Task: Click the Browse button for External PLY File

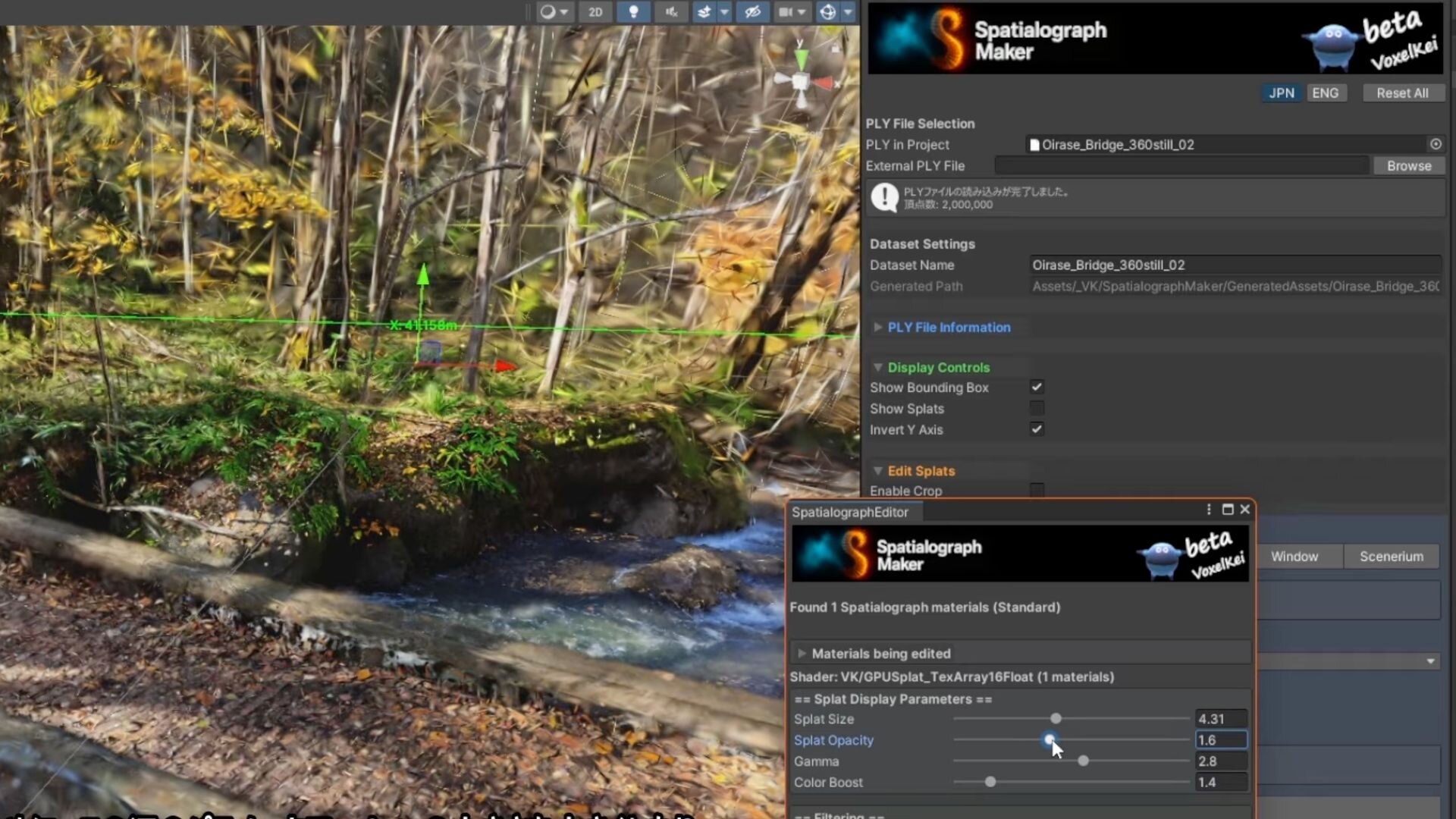Action: [x=1409, y=165]
